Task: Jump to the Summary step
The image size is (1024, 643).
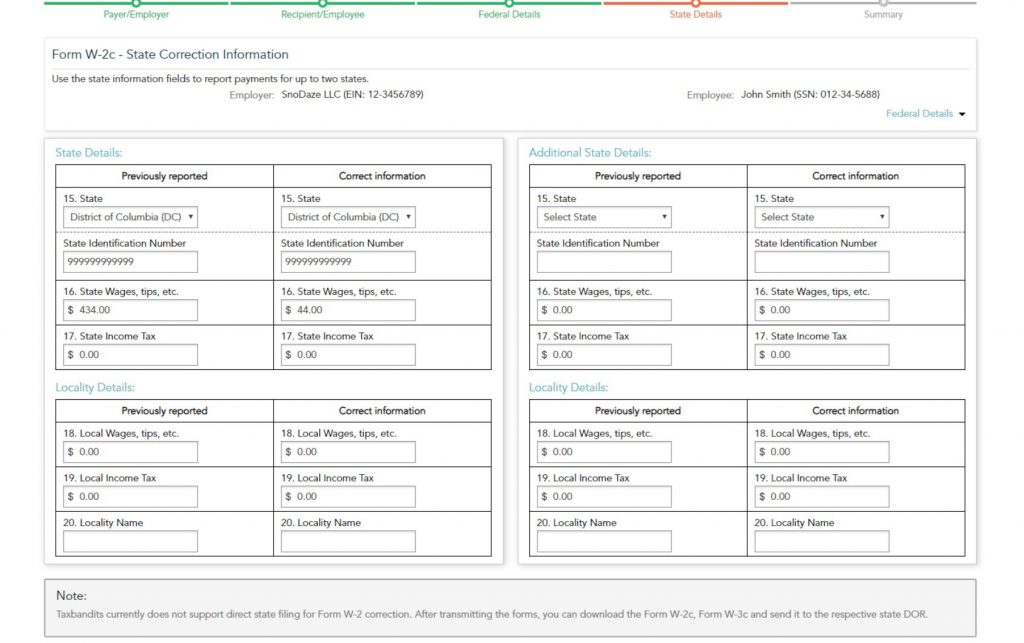Action: pyautogui.click(x=883, y=14)
